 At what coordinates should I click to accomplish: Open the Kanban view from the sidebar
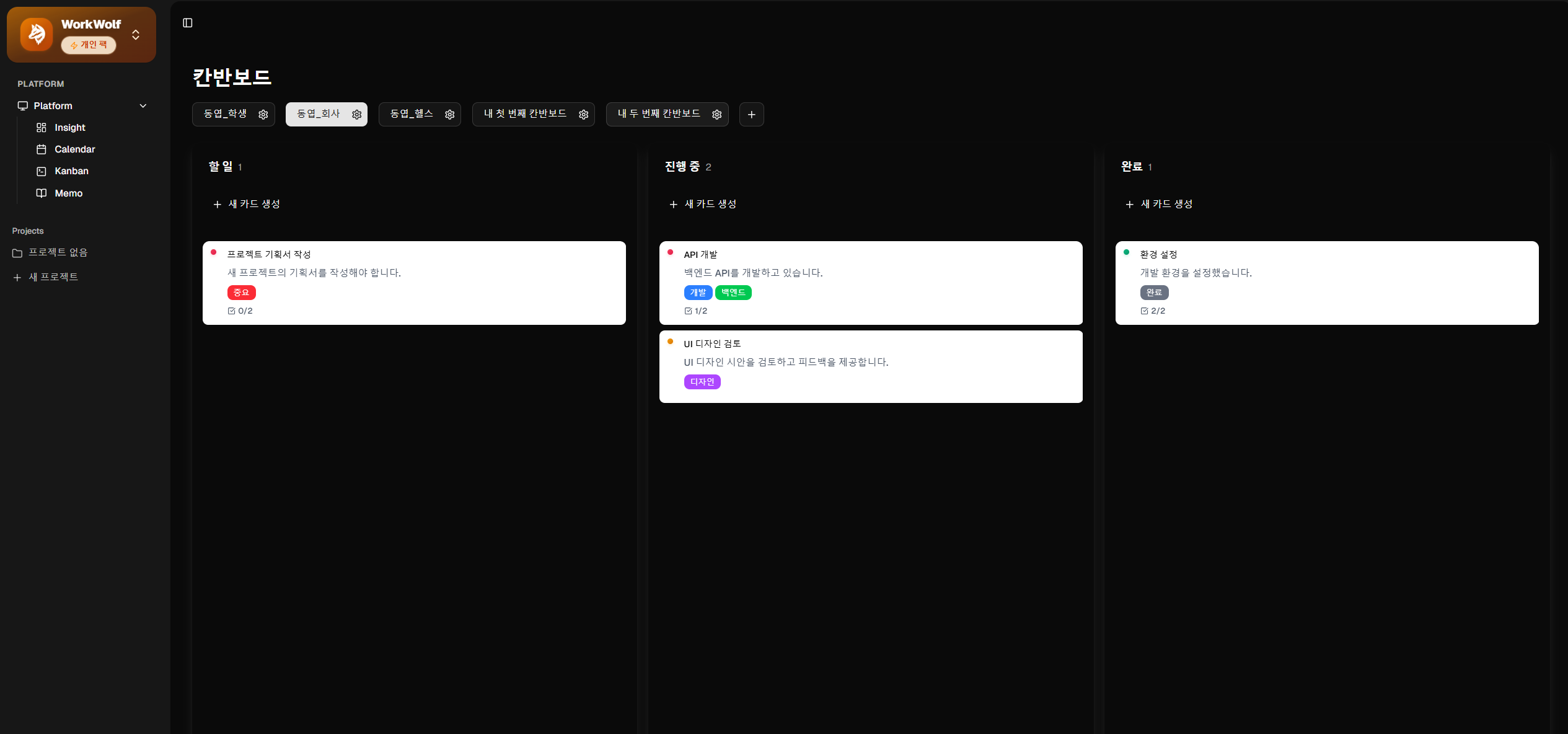(x=71, y=171)
